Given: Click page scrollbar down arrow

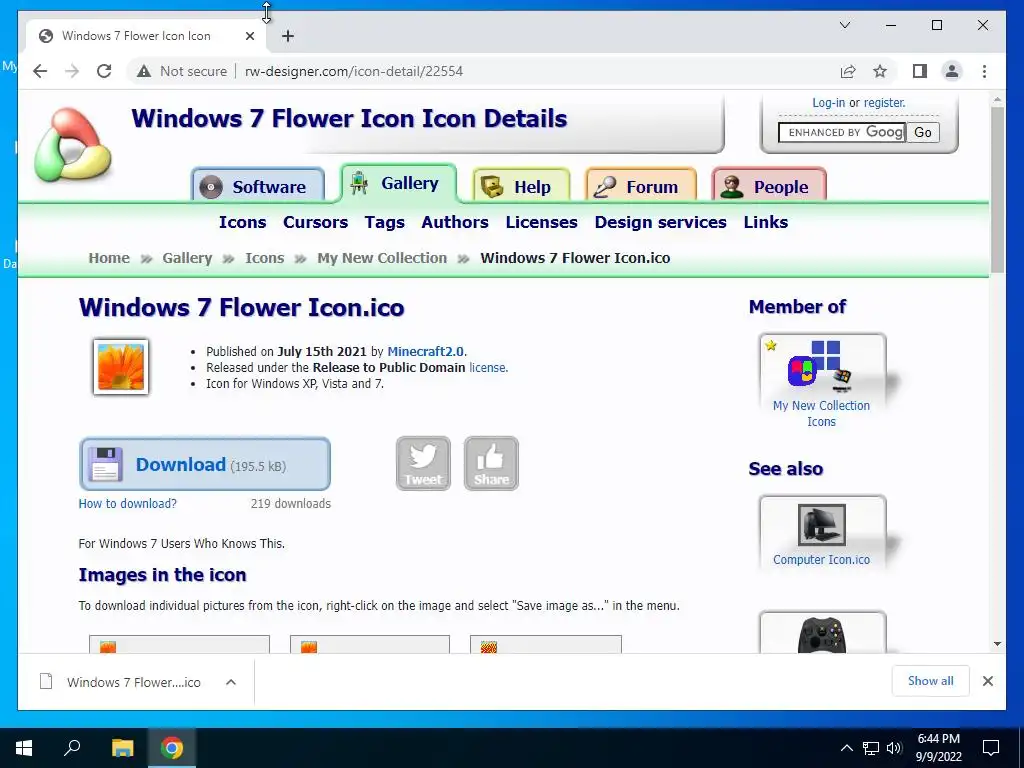Looking at the screenshot, I should click(997, 643).
